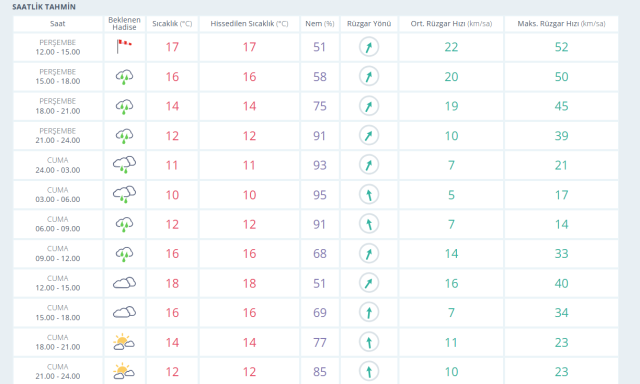640x384 pixels.
Task: Click the Nem (%) column header
Action: (x=320, y=24)
